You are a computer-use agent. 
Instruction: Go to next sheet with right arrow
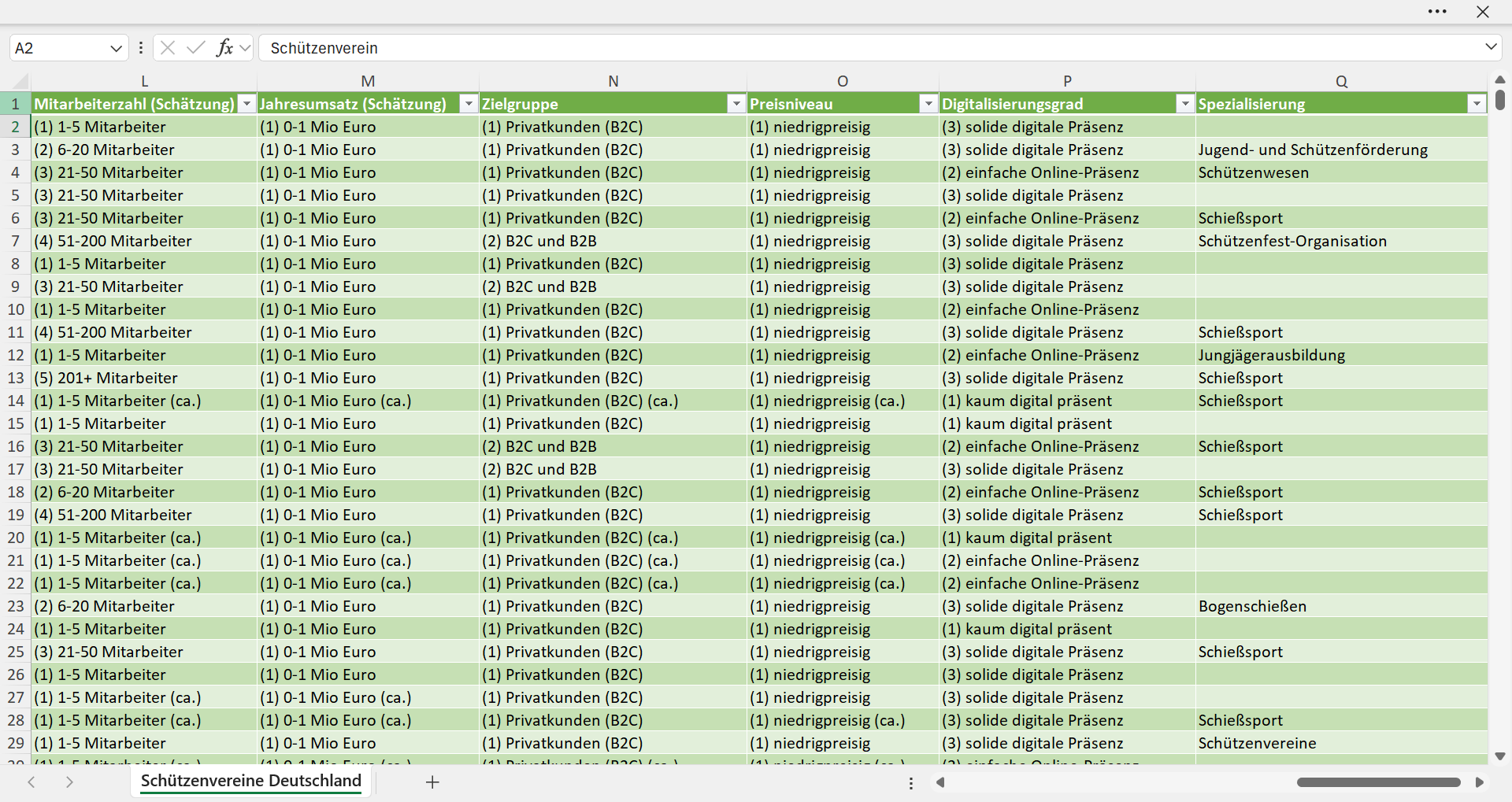point(69,782)
